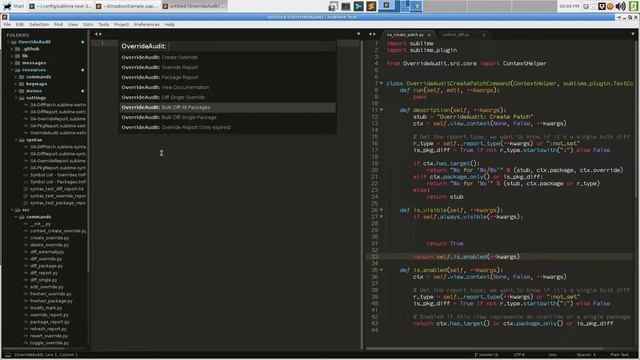Screen dimensions: 640x360
Task: Select OverrideAudit: Override Report command
Action: click(228, 67)
